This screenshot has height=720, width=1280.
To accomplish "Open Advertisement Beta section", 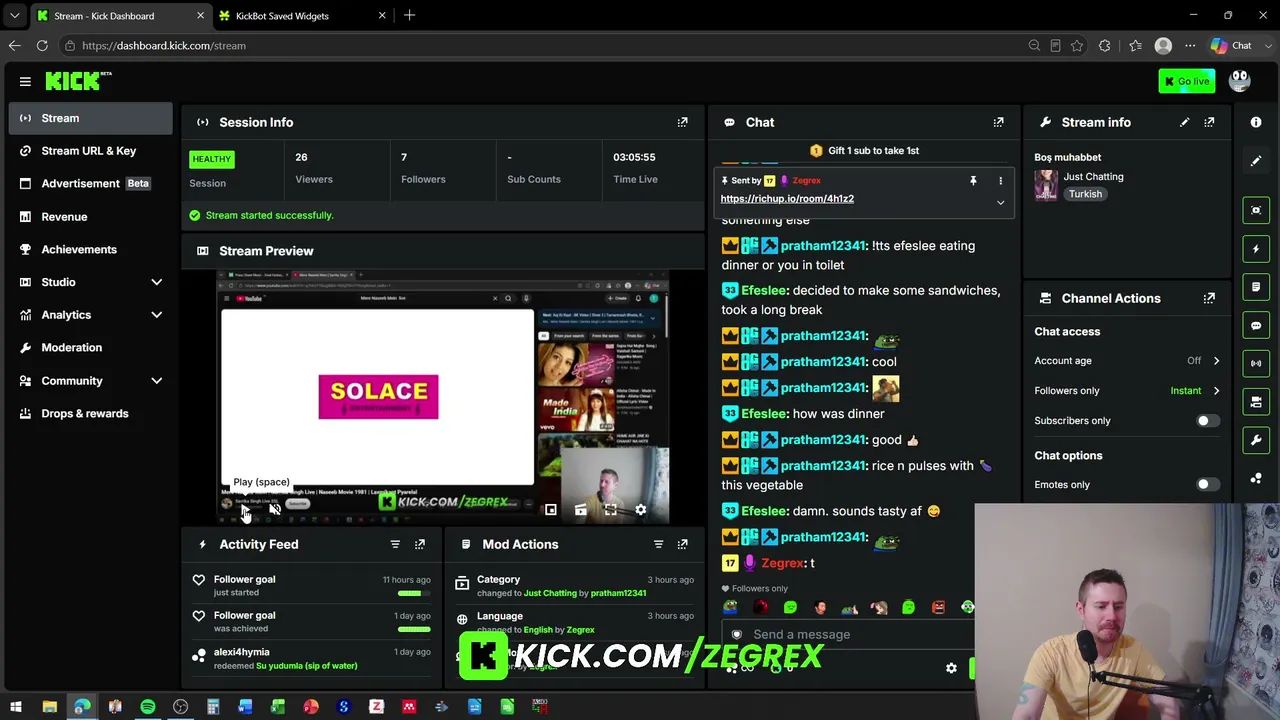I will tap(91, 184).
